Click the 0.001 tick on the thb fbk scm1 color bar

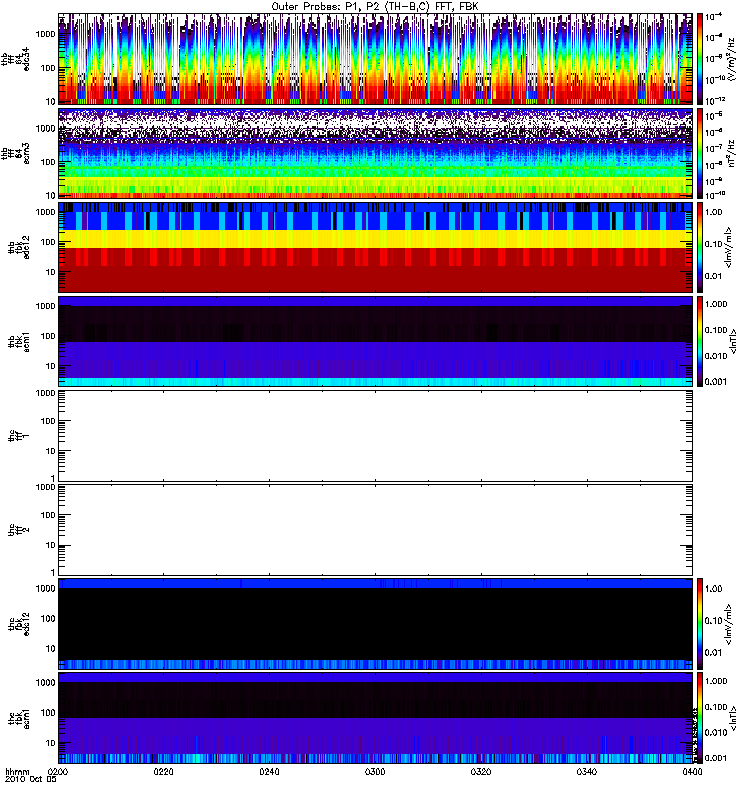tap(716, 382)
